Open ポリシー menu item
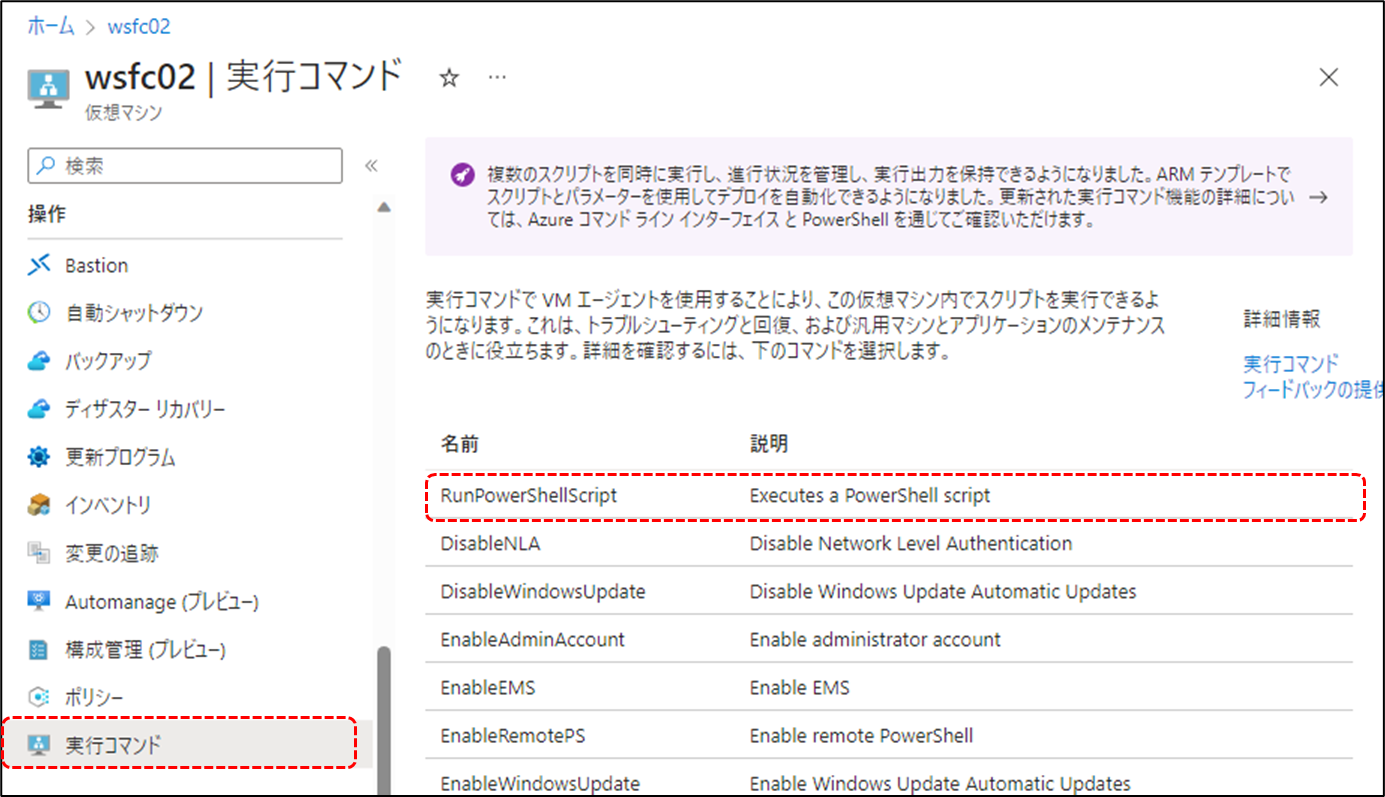Screen dimensions: 1385x797 [94, 697]
